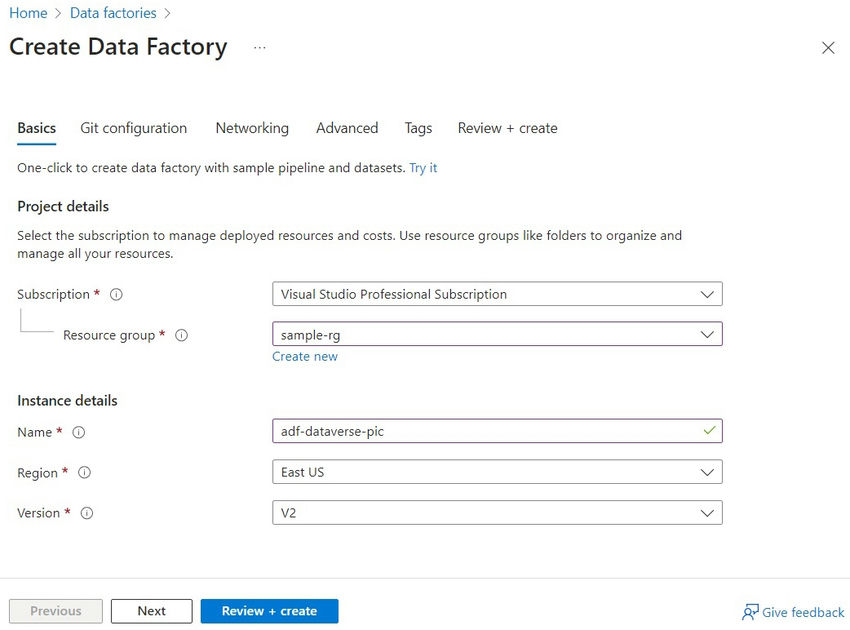The height and width of the screenshot is (630, 850).
Task: Navigate to the Data factories breadcrumb
Action: pyautogui.click(x=114, y=12)
